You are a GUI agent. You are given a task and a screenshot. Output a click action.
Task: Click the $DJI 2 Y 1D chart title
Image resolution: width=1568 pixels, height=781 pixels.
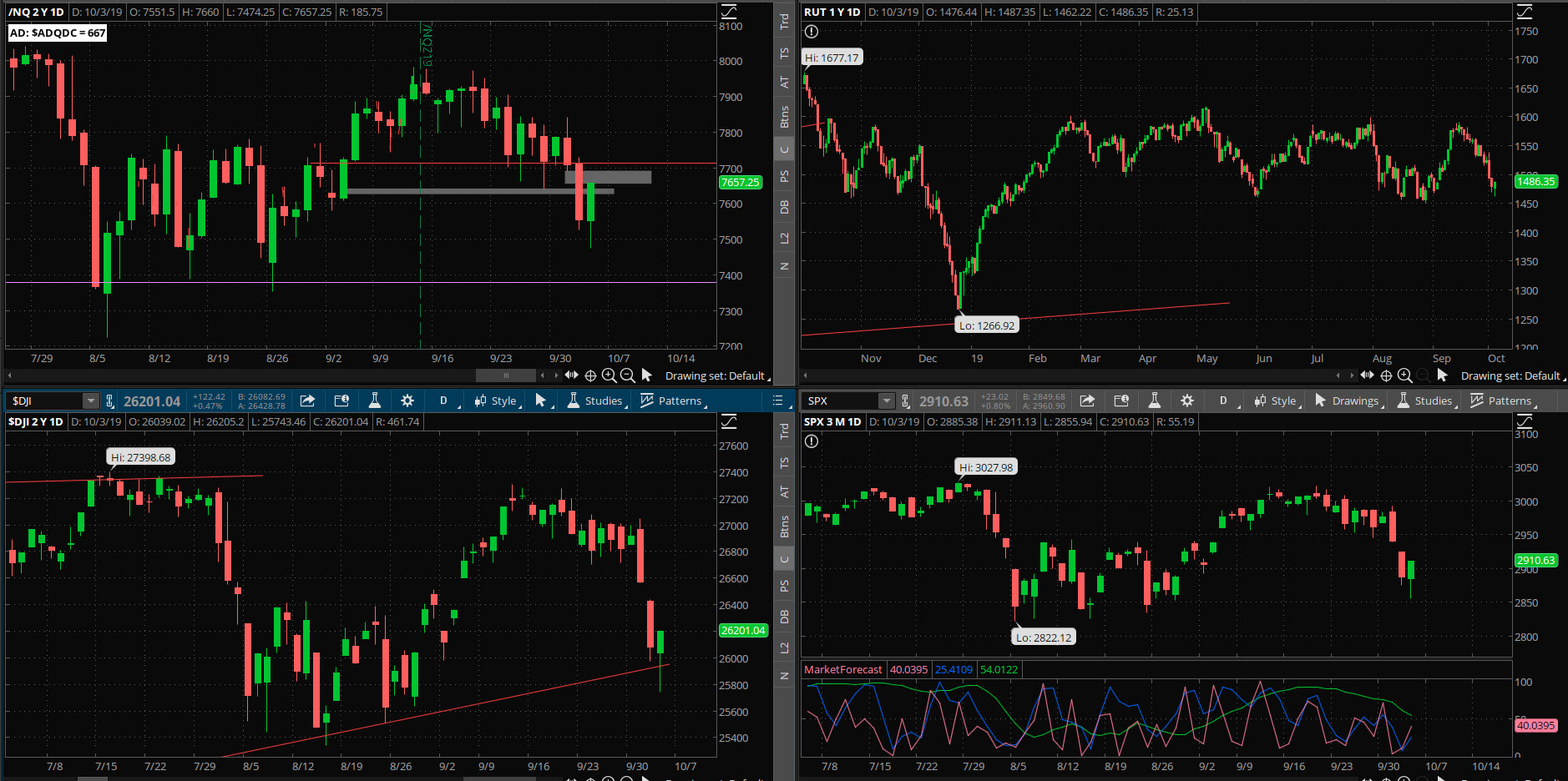(35, 421)
